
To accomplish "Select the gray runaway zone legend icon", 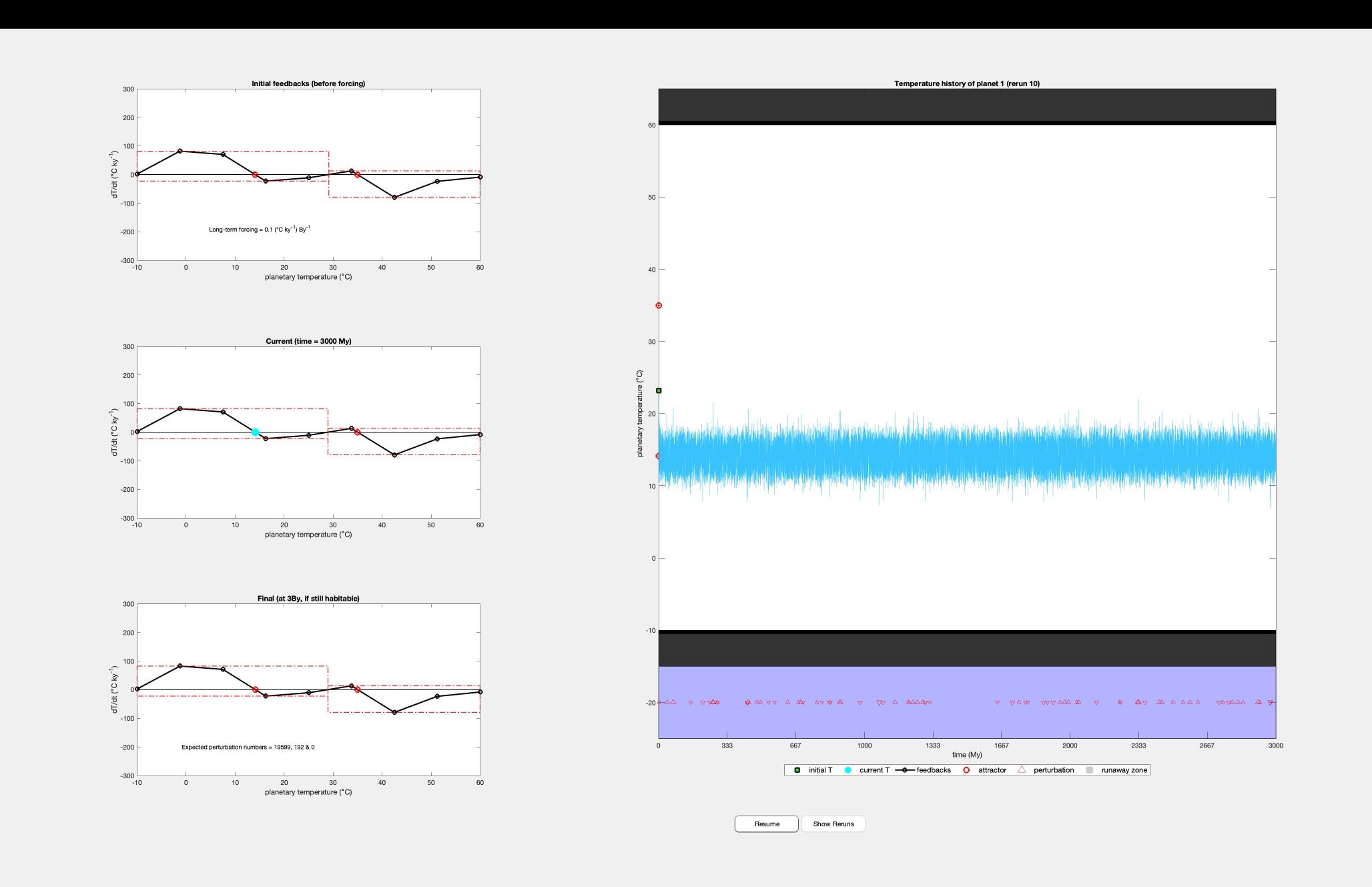I will pyautogui.click(x=1089, y=770).
